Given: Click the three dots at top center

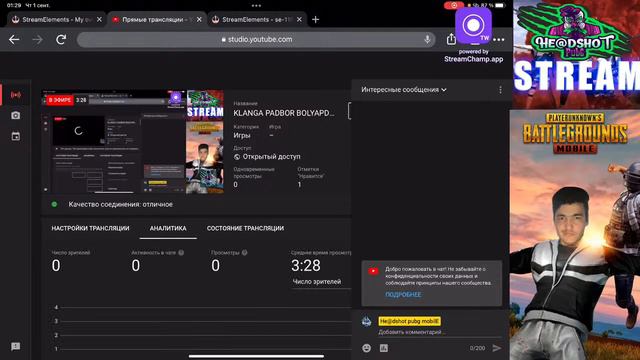Looking at the screenshot, I should click(256, 6).
